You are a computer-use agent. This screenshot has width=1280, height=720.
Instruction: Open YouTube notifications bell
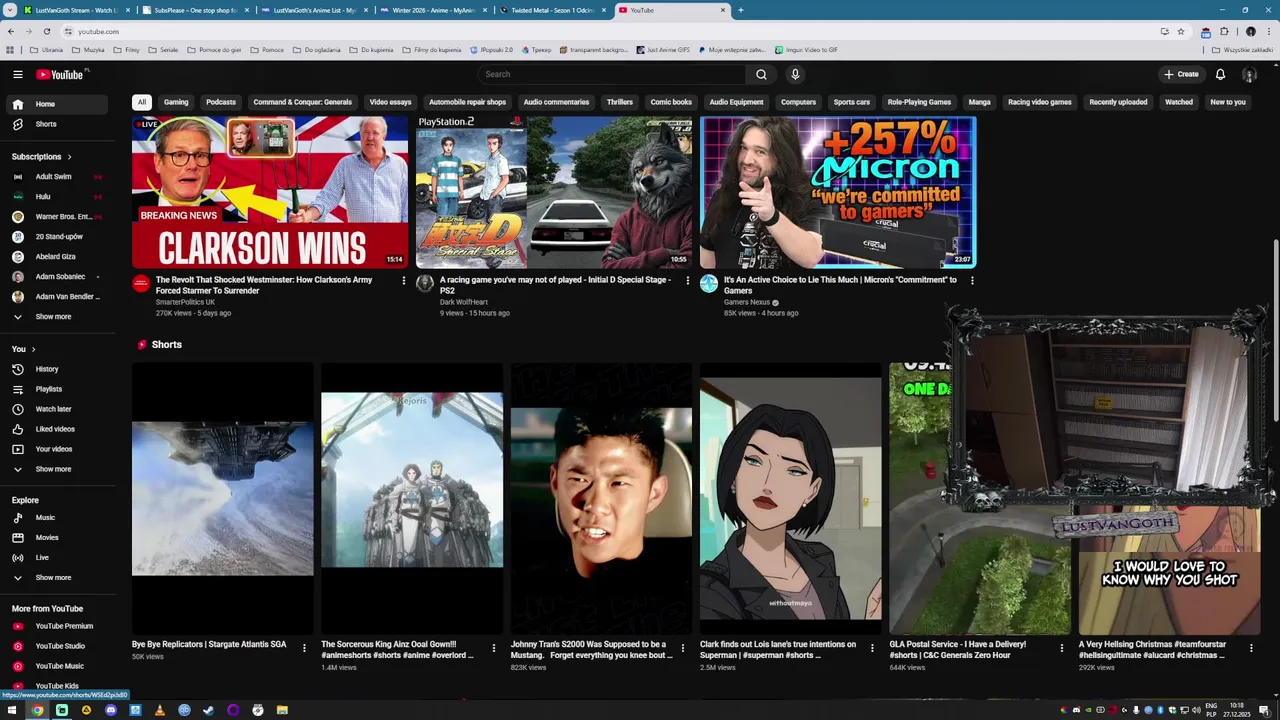point(1220,74)
